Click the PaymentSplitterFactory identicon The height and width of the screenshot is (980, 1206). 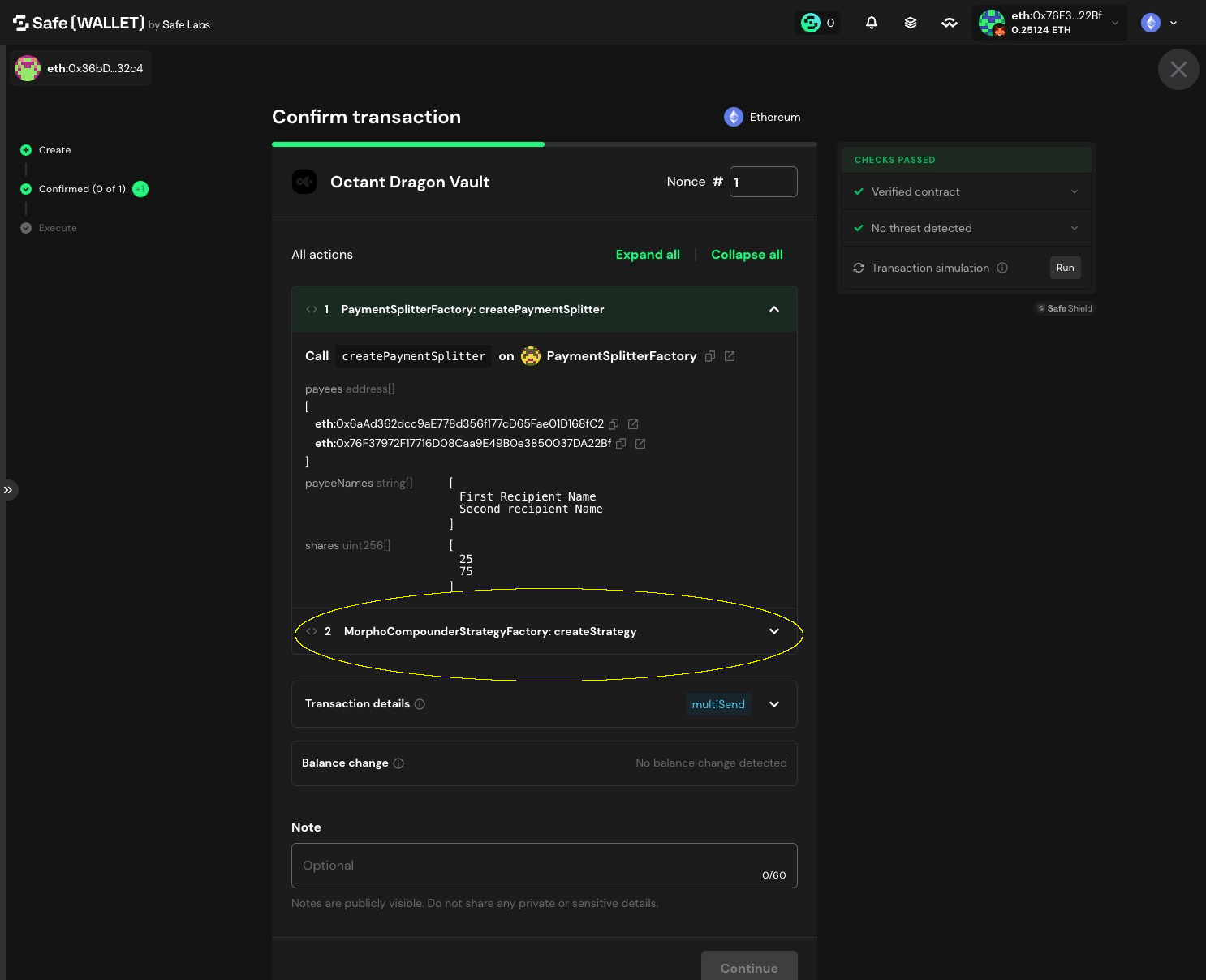coord(531,356)
